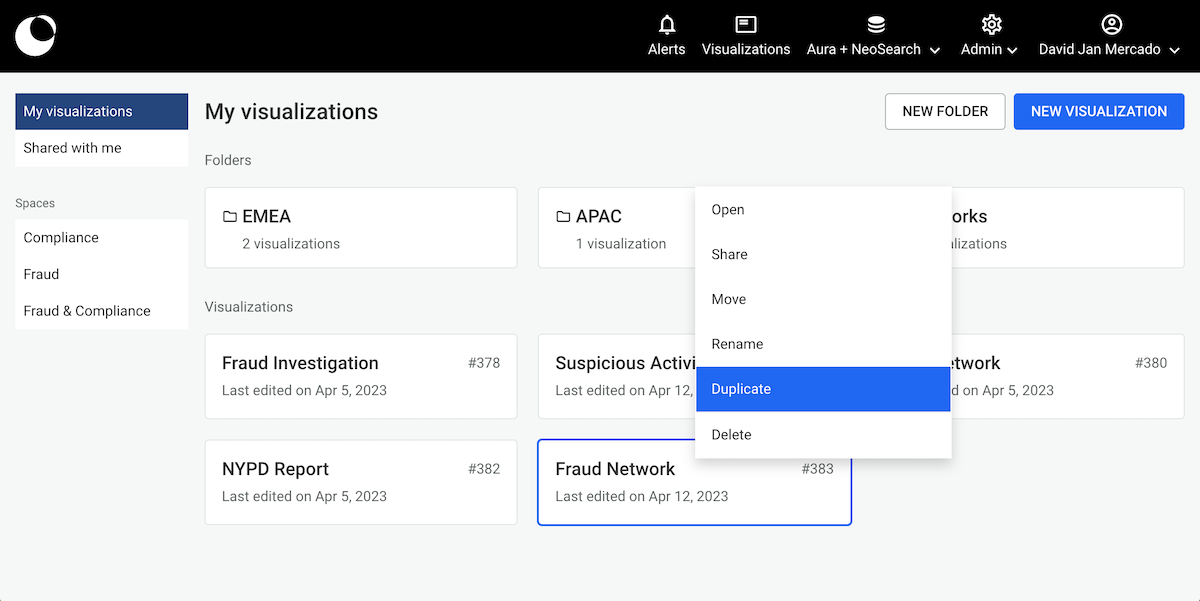Select Duplicate from the context menu
Screen dimensions: 1200x601
[x=822, y=389]
